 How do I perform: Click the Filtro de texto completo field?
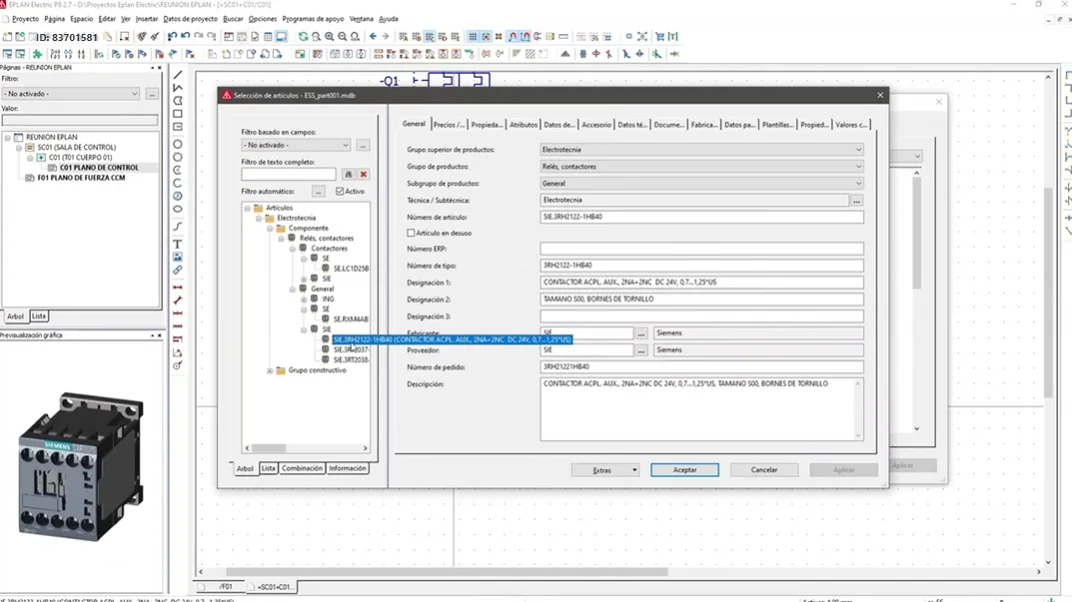[x=289, y=174]
